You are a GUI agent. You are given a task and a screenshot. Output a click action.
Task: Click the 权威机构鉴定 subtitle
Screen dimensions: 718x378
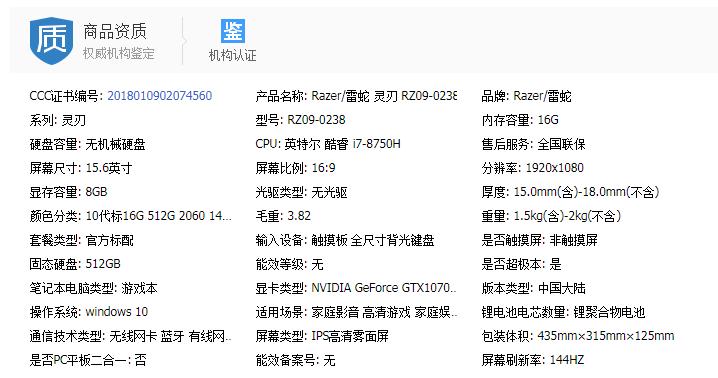(x=119, y=53)
